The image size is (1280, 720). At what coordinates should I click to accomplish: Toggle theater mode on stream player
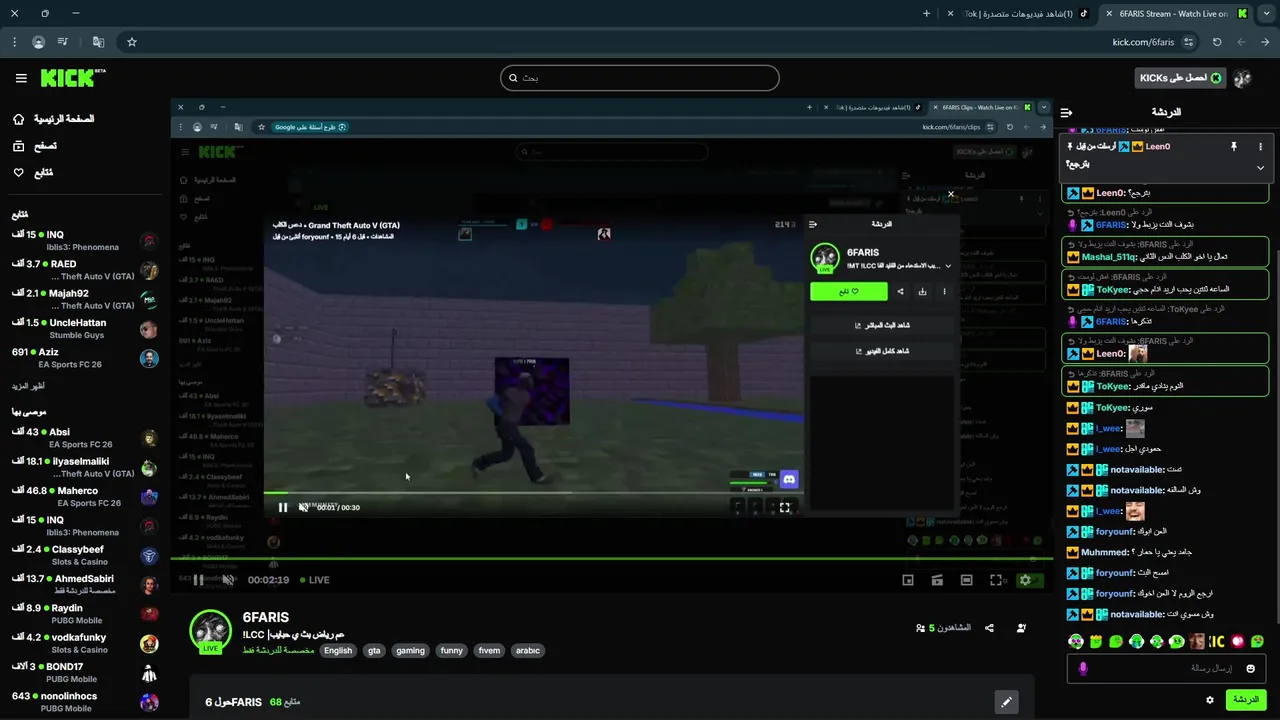click(x=966, y=580)
